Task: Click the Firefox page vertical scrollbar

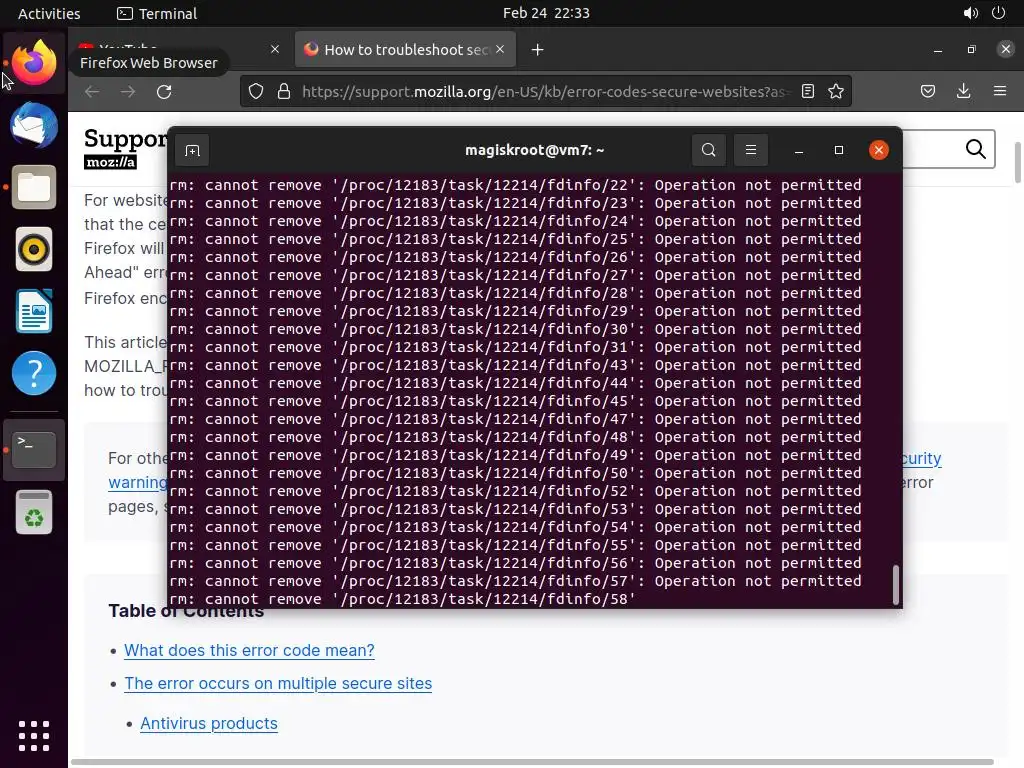Action: tap(1017, 162)
